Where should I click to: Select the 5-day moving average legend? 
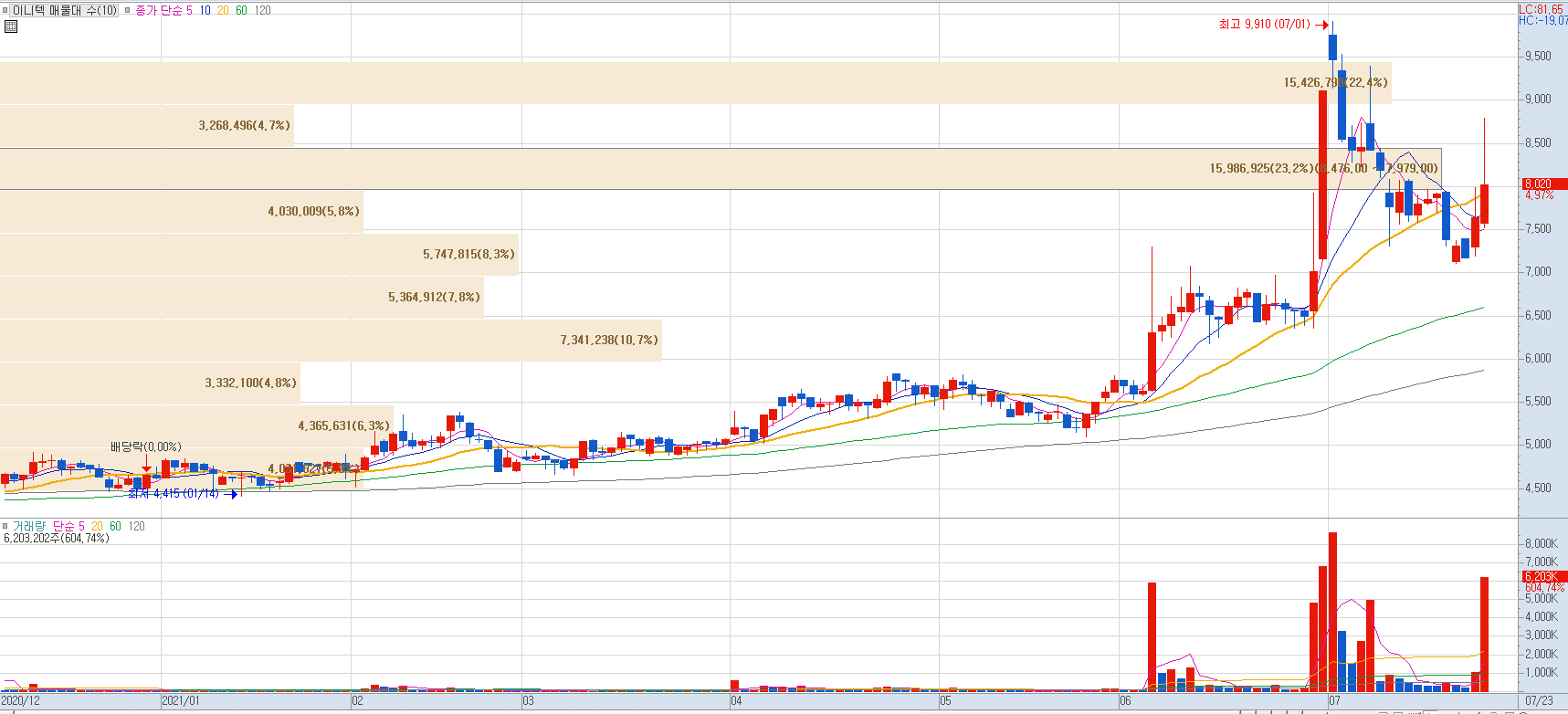pos(189,10)
